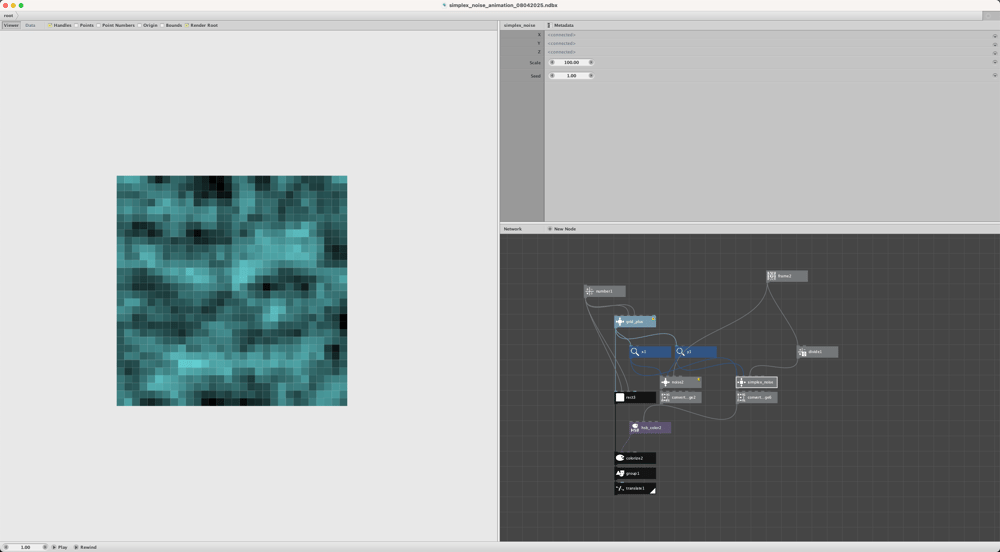Click the rendered noise image in viewer
This screenshot has height=552, width=1000.
click(x=232, y=291)
